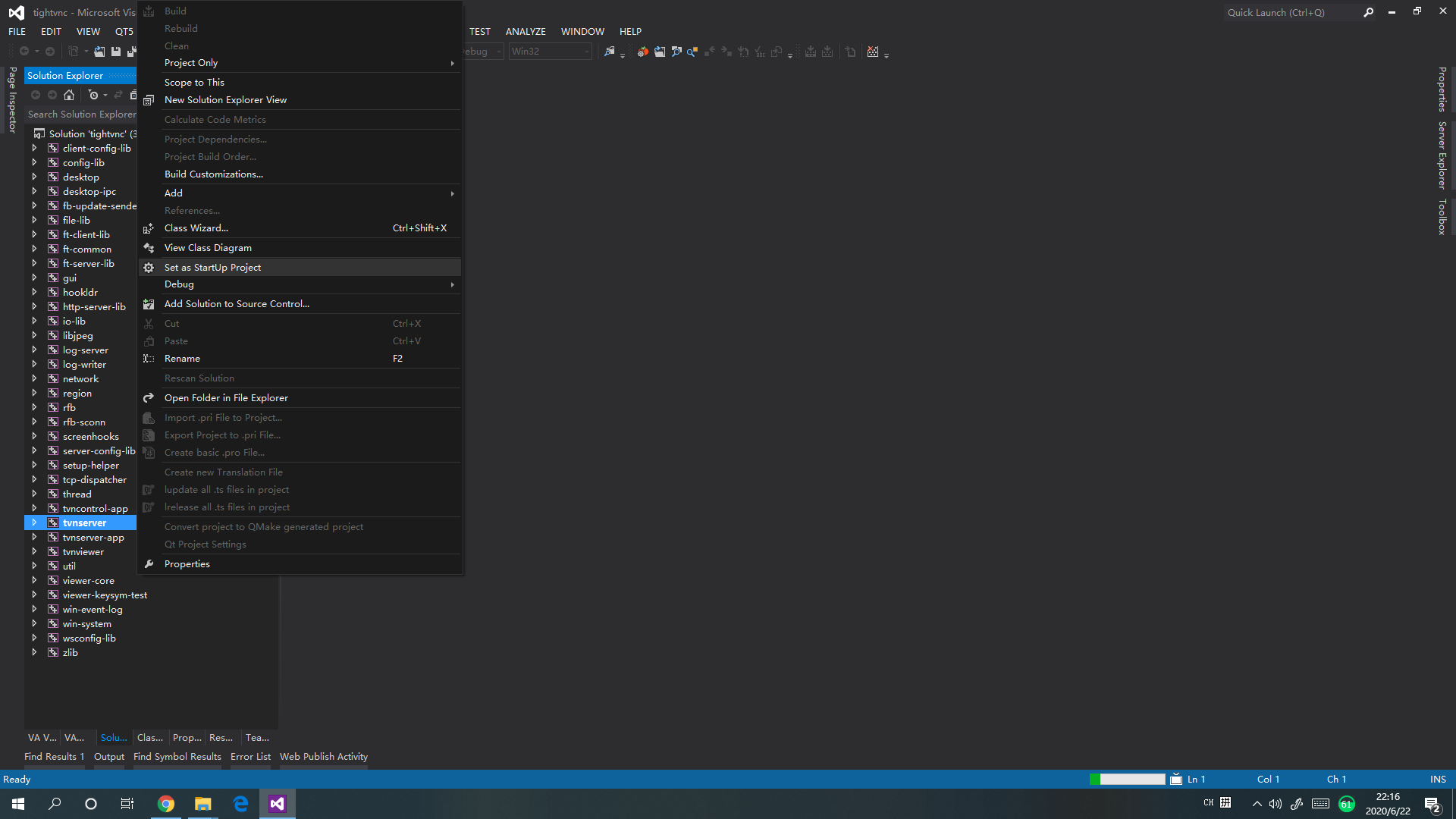Choose Set as StartUp Project from context menu
The image size is (1456, 819).
(x=213, y=267)
